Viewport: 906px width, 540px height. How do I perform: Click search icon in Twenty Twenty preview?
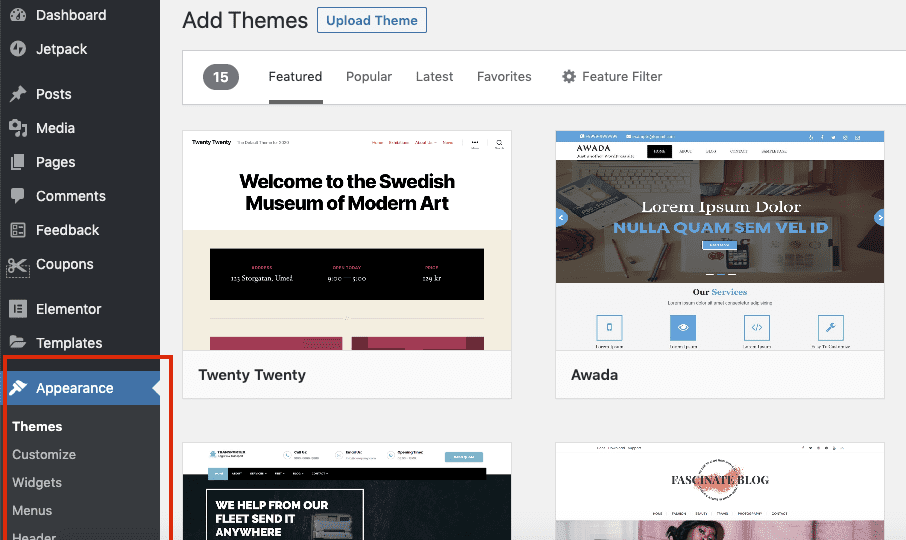coord(499,143)
